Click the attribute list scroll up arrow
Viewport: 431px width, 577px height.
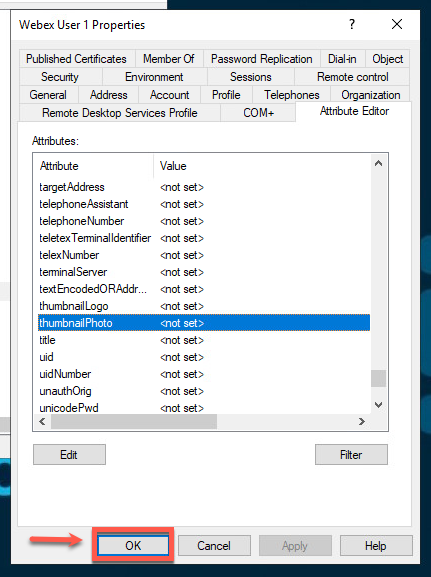click(x=378, y=163)
